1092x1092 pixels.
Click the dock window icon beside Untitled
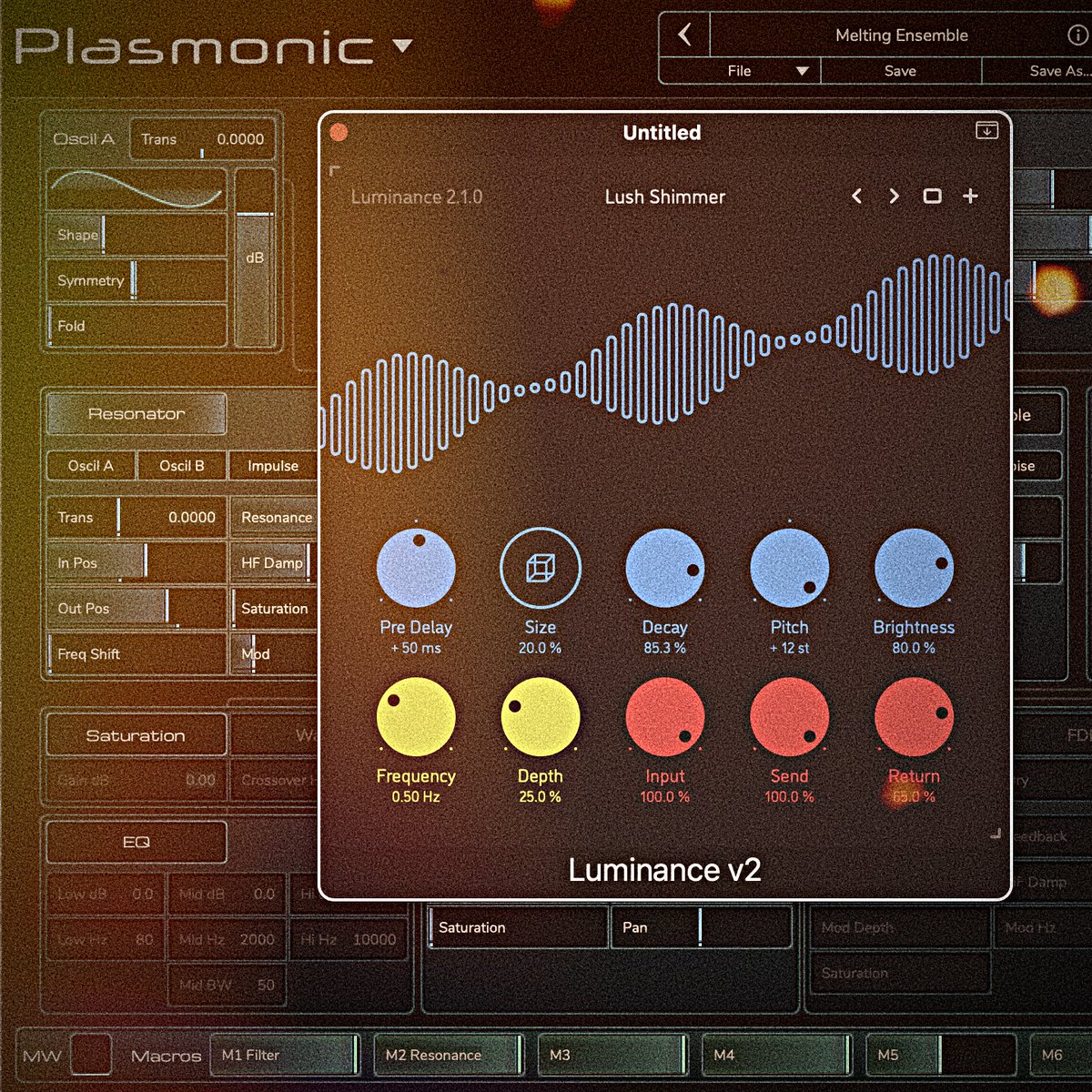click(986, 131)
